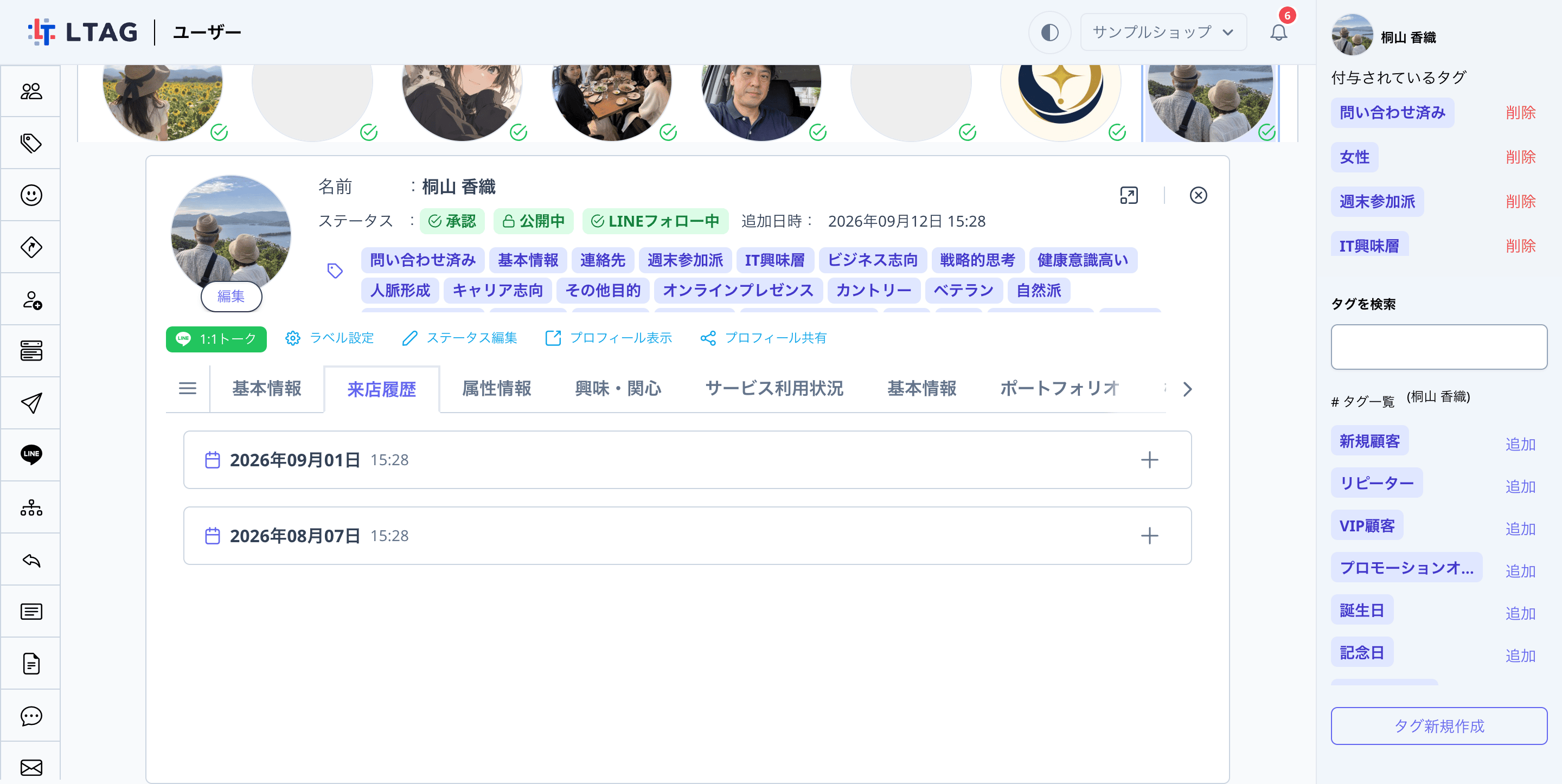Open the LINE bubble sidebar icon
The image size is (1562, 784).
[31, 455]
